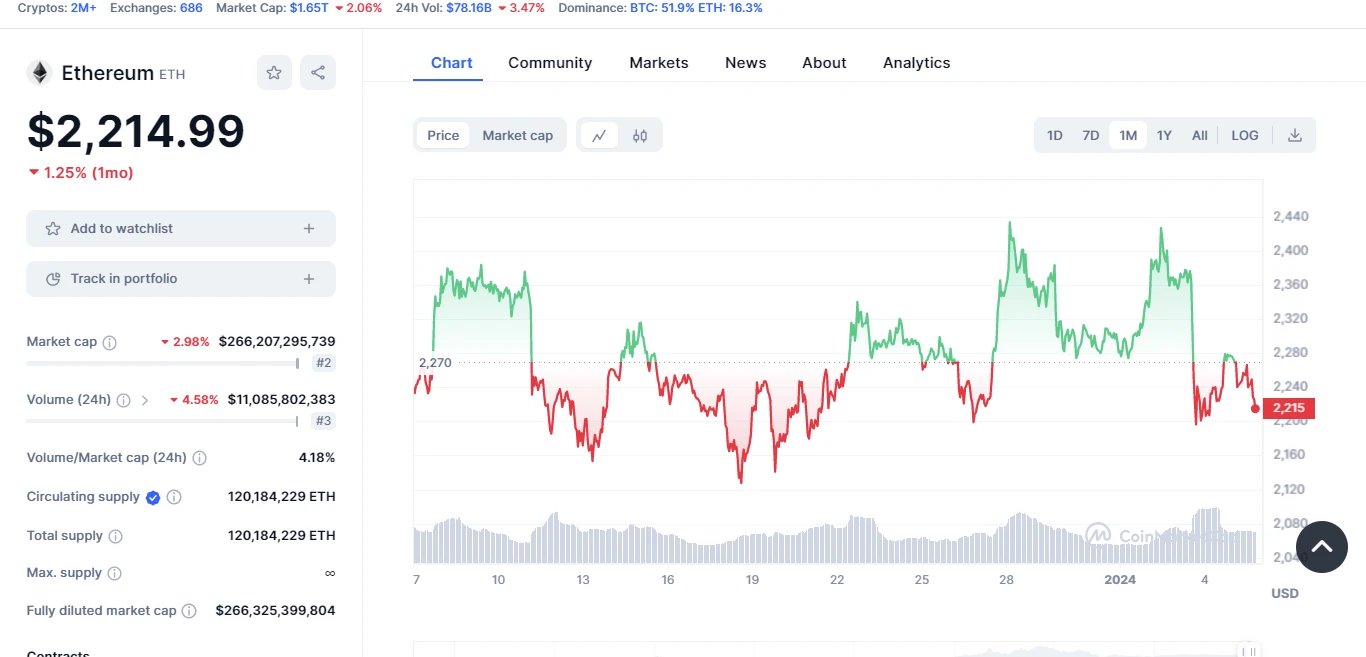Click the 2,215 current price label
This screenshot has width=1366, height=657.
tap(1289, 408)
